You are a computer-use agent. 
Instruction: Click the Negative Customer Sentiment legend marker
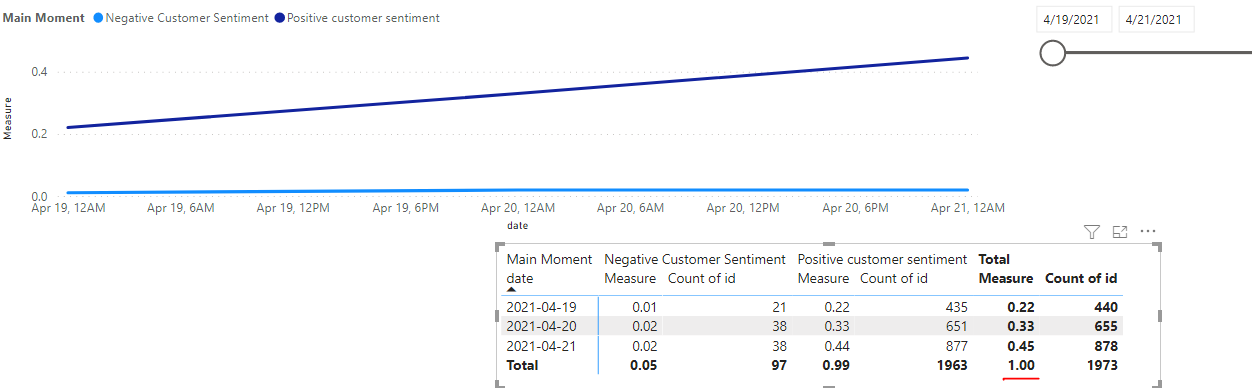point(98,18)
